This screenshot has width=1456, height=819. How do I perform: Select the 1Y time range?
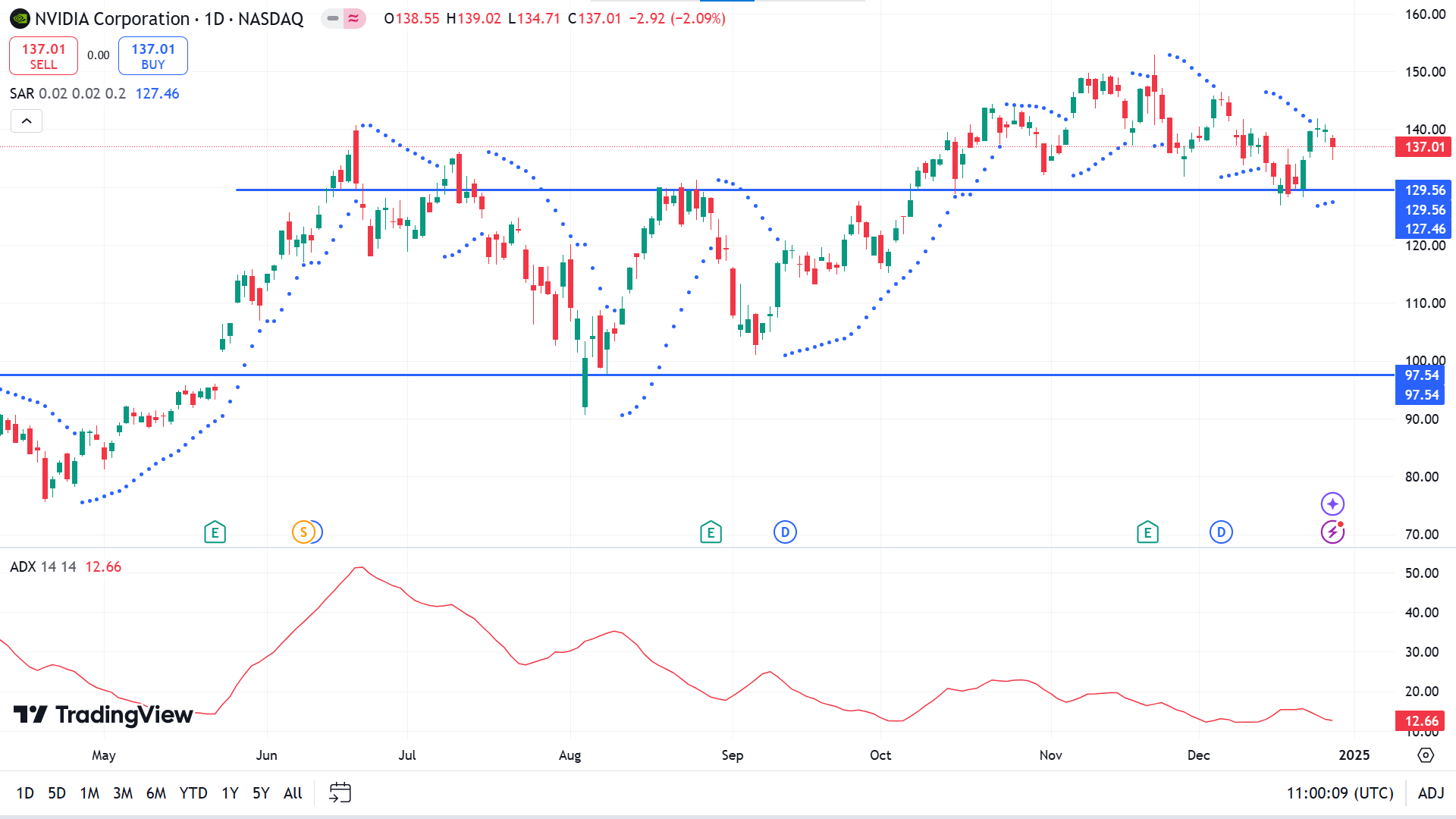click(230, 793)
